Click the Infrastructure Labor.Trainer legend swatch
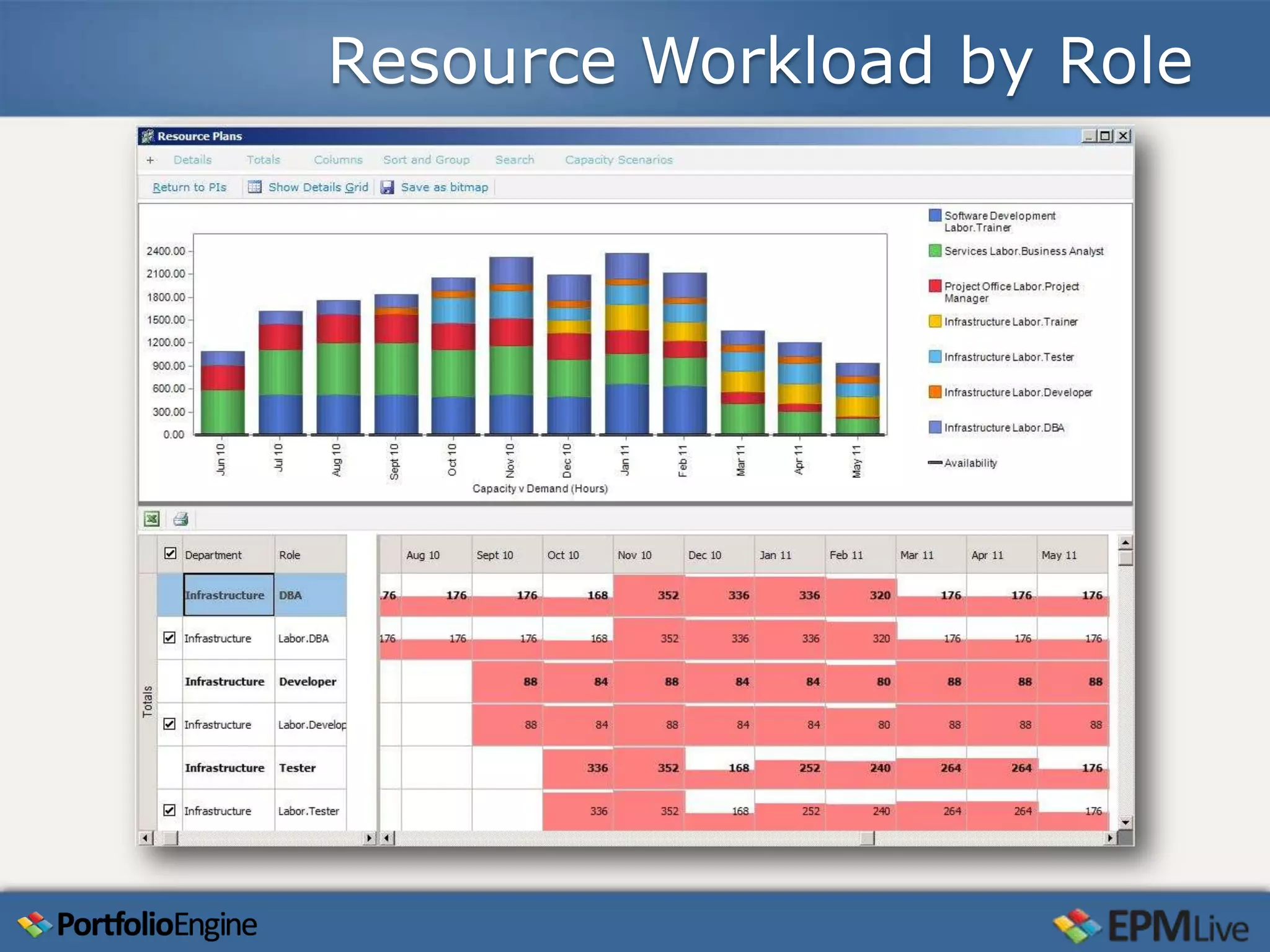This screenshot has height=952, width=1270. 935,321
